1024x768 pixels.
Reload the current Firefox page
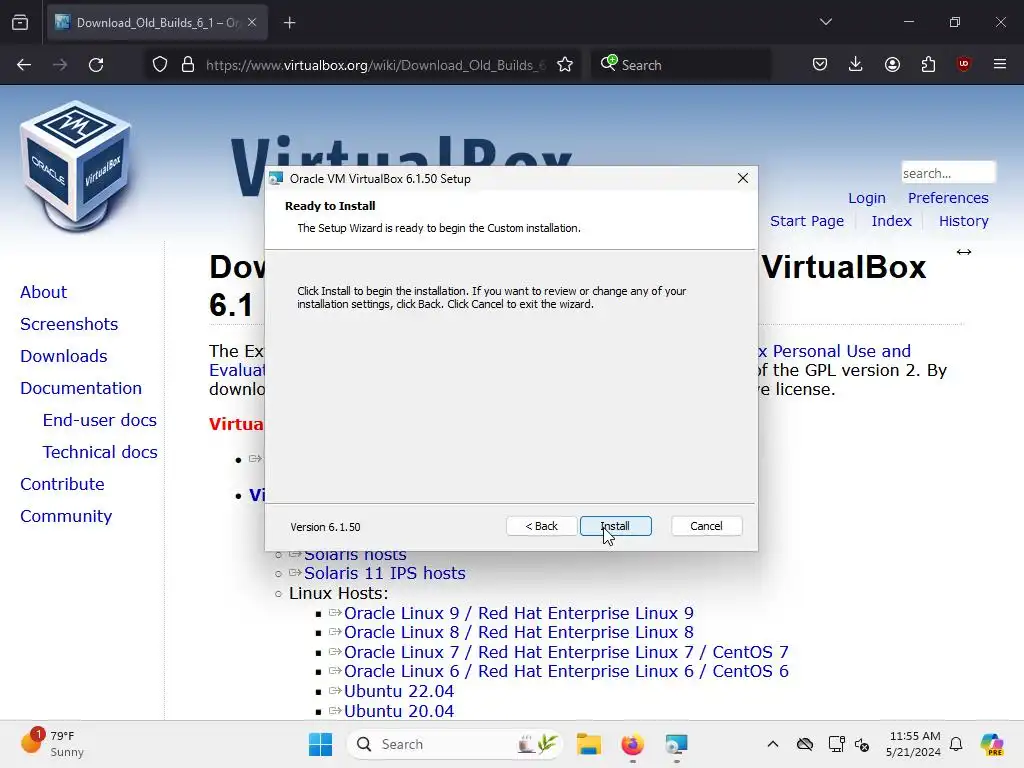coord(96,65)
